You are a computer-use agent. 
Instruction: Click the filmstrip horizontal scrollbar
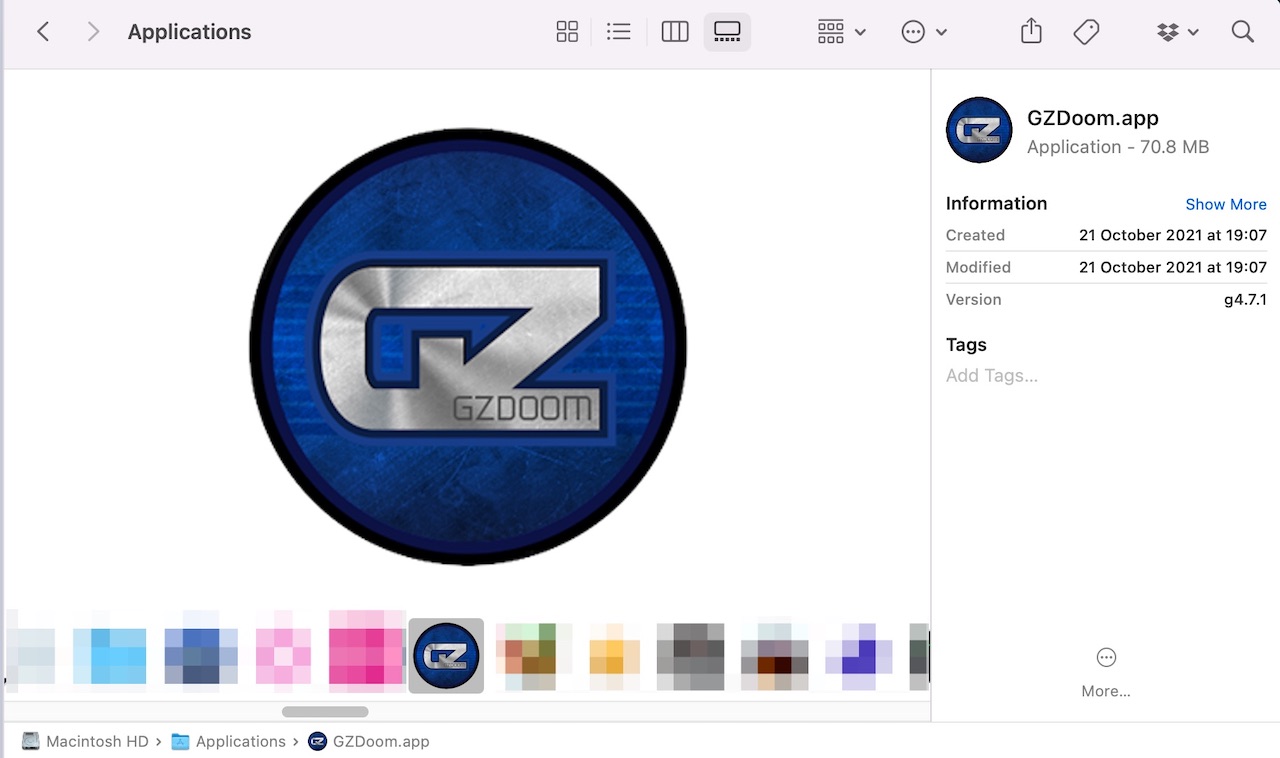tap(325, 712)
